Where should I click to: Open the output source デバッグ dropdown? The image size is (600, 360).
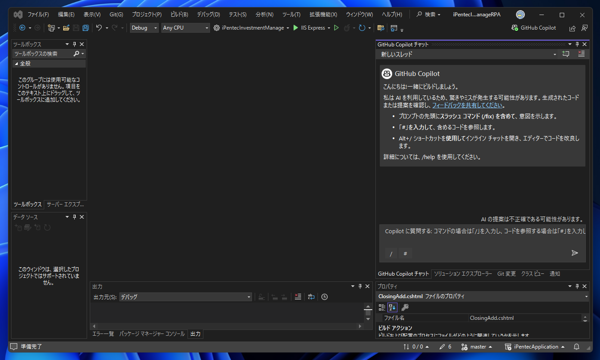[185, 297]
